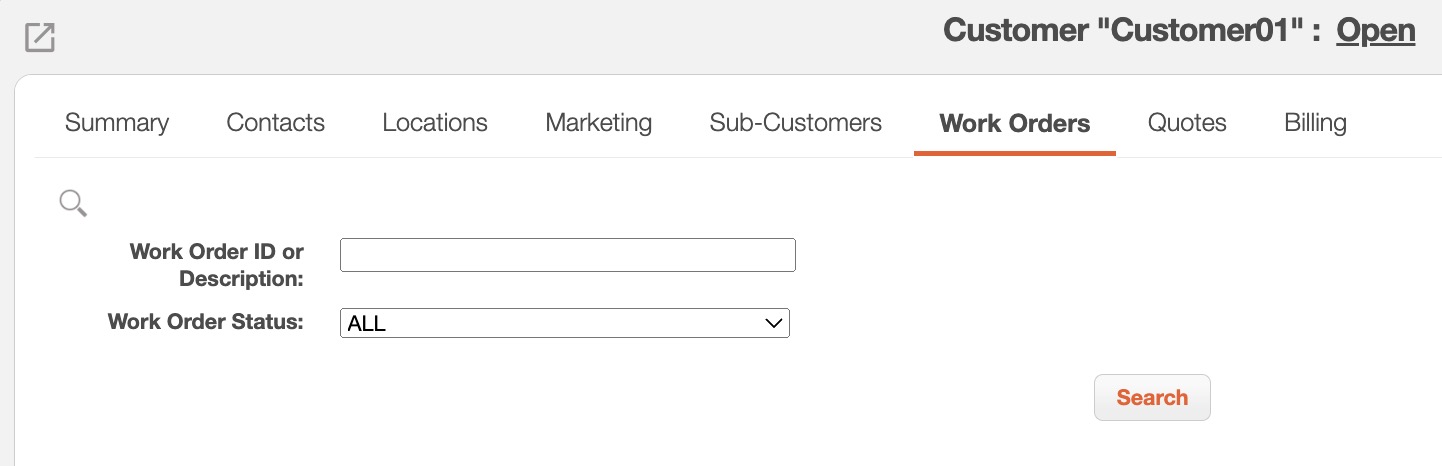Go to the Locations tab
Viewport: 1442px width, 466px height.
[435, 123]
